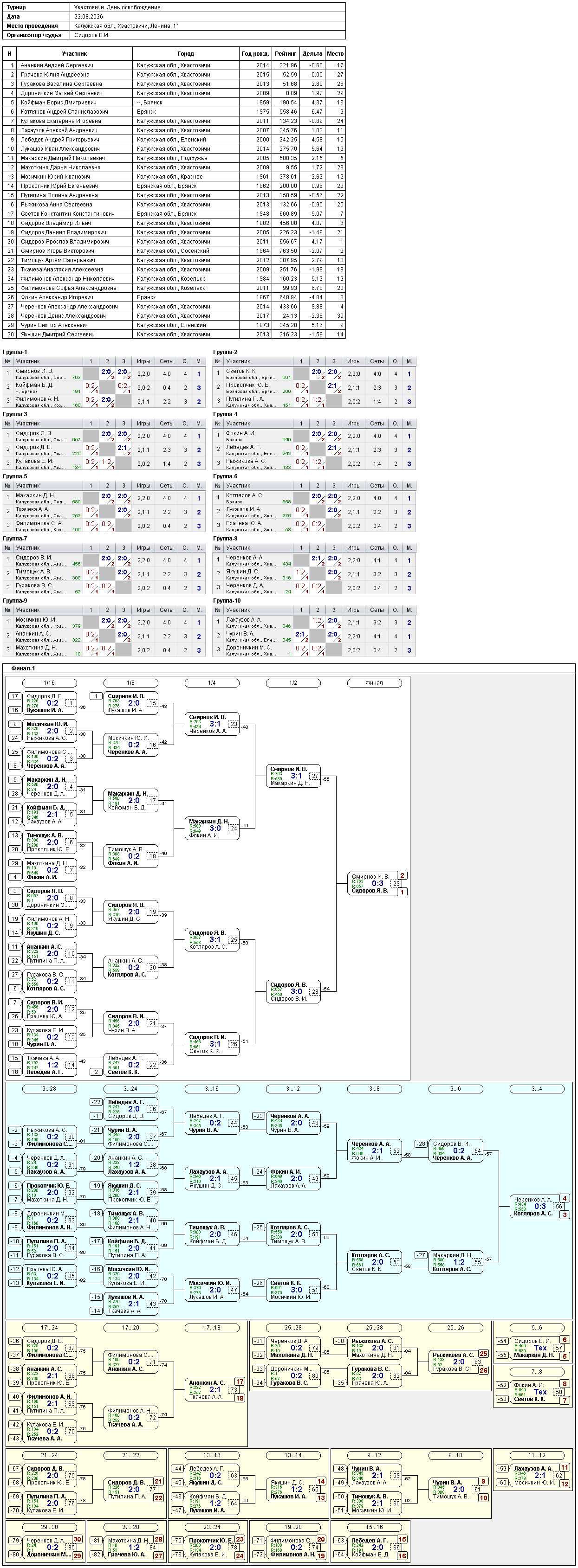The height and width of the screenshot is (1568, 578).
Task: Click the name "Светов Константин Константинович"
Action: pyautogui.click(x=68, y=214)
